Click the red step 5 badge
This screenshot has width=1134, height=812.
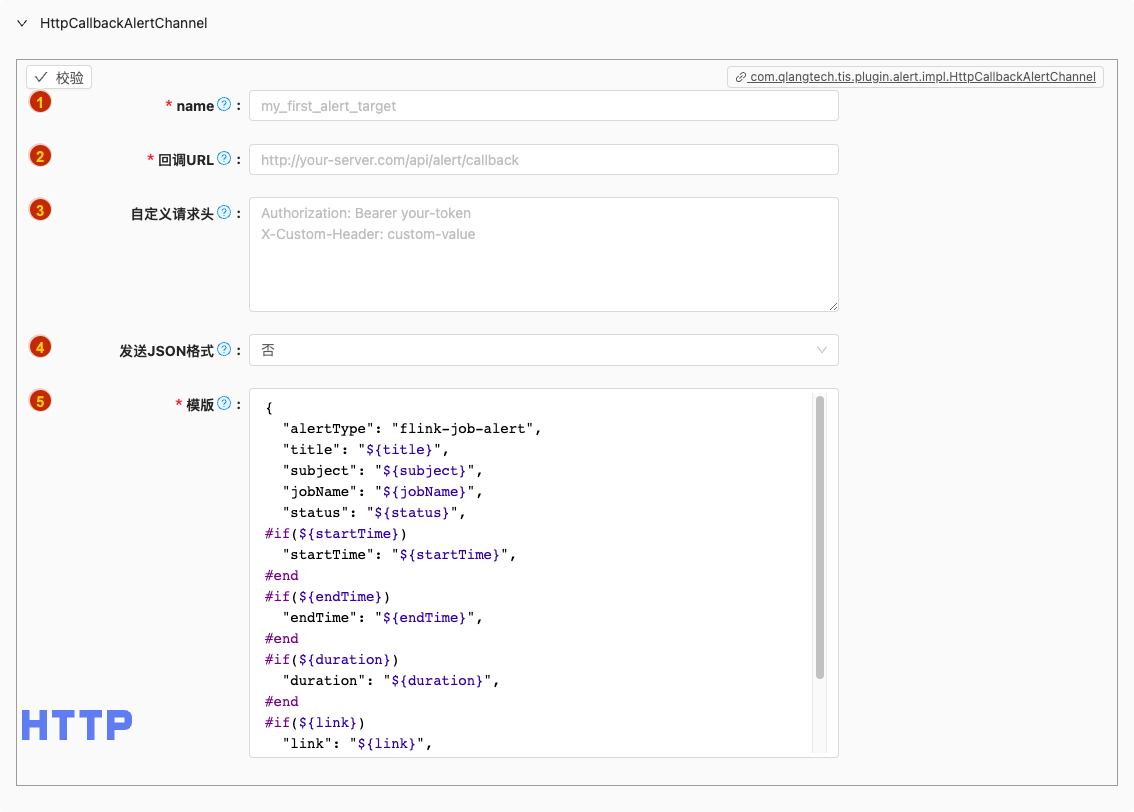40,401
